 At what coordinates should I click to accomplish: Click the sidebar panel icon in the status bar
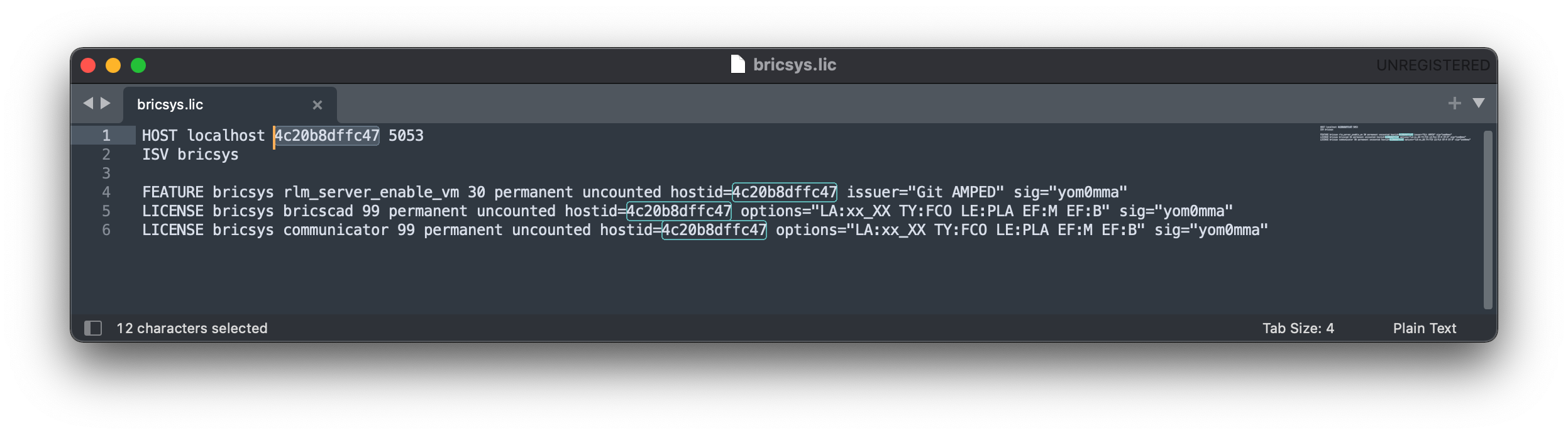click(x=93, y=328)
